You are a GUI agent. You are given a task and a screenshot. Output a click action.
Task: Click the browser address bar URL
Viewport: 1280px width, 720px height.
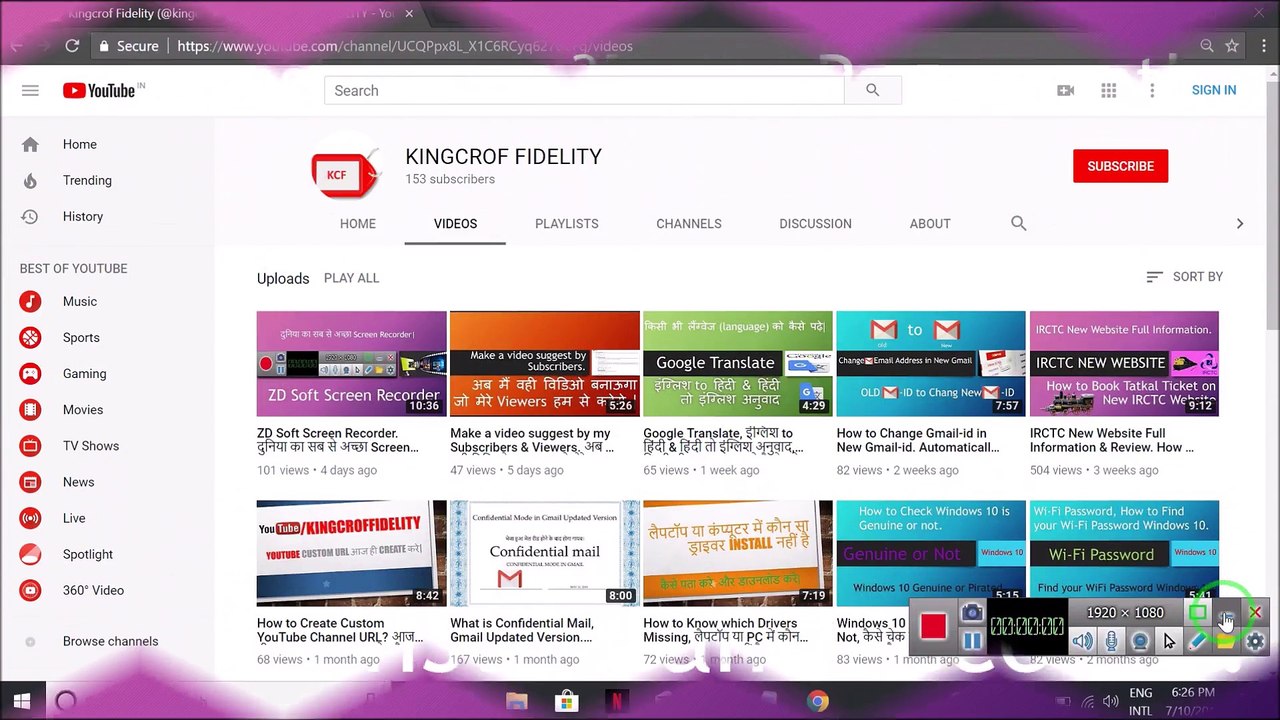[405, 46]
